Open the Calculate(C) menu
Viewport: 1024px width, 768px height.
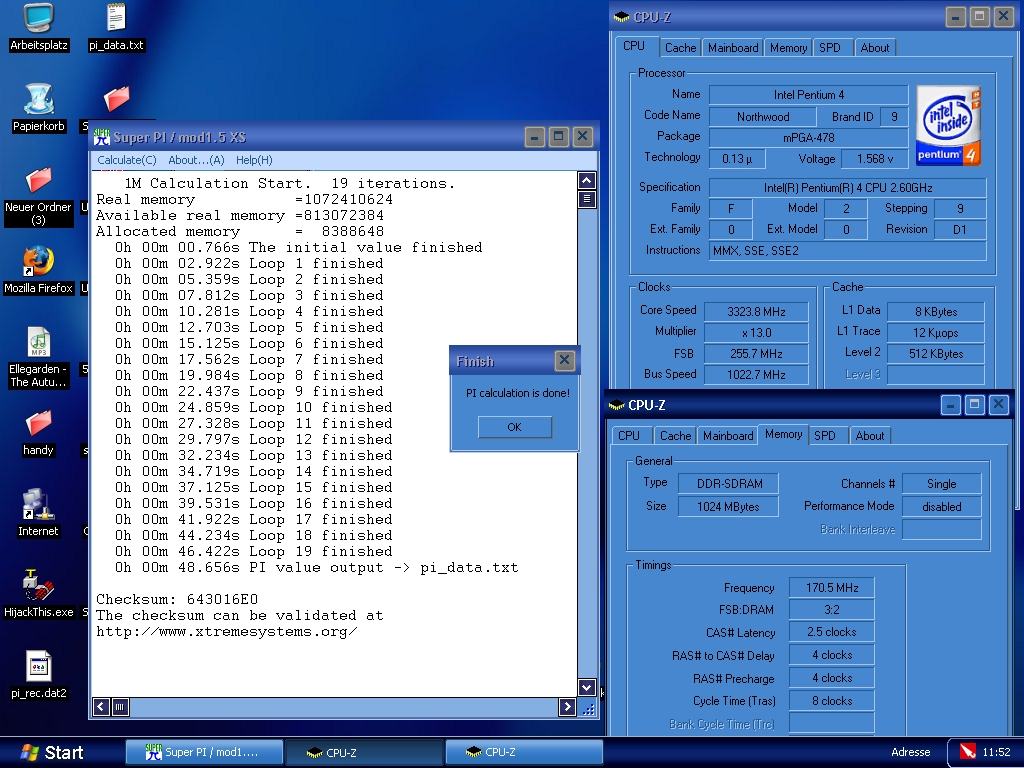[x=127, y=160]
